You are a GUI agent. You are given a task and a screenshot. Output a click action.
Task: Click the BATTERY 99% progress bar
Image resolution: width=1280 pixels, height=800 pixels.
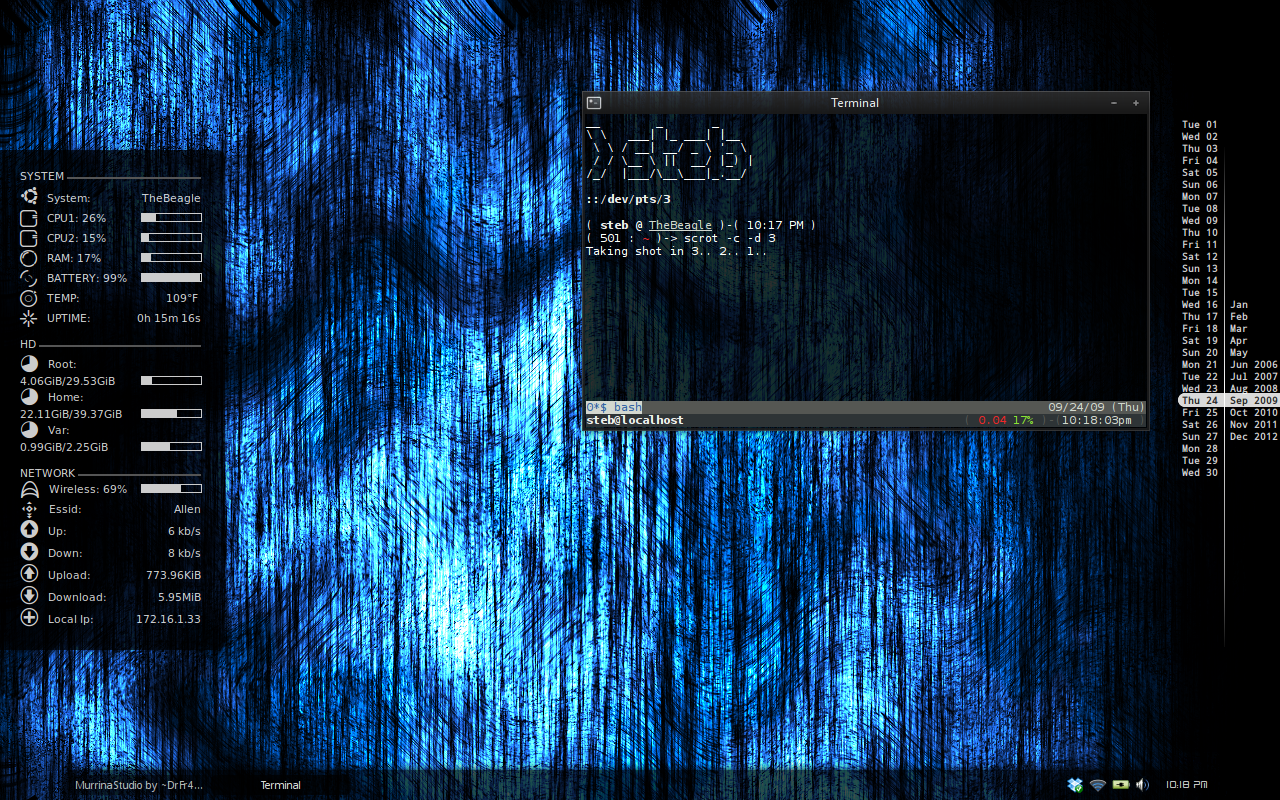coord(171,278)
